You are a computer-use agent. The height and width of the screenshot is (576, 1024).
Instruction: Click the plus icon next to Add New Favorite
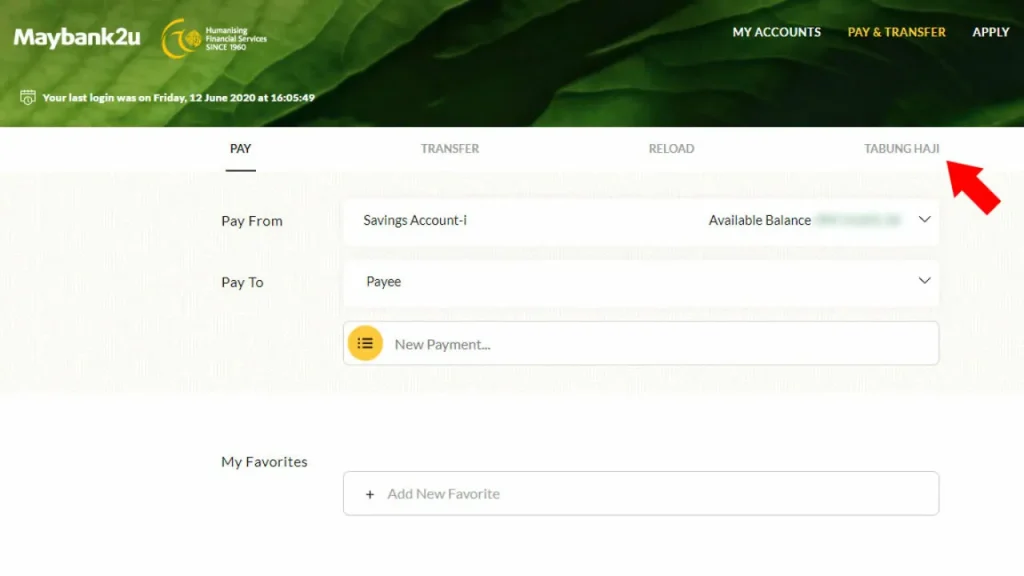tap(370, 493)
